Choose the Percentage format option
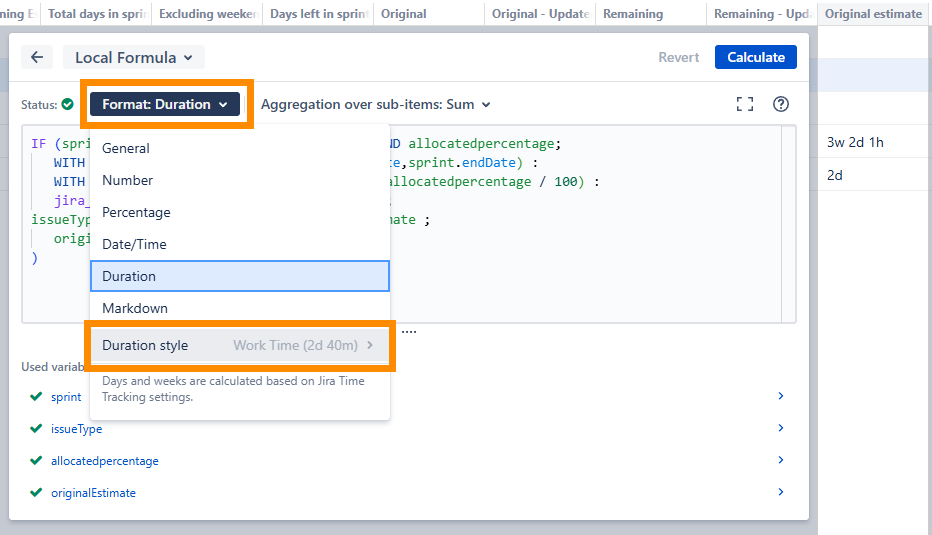 (240, 212)
